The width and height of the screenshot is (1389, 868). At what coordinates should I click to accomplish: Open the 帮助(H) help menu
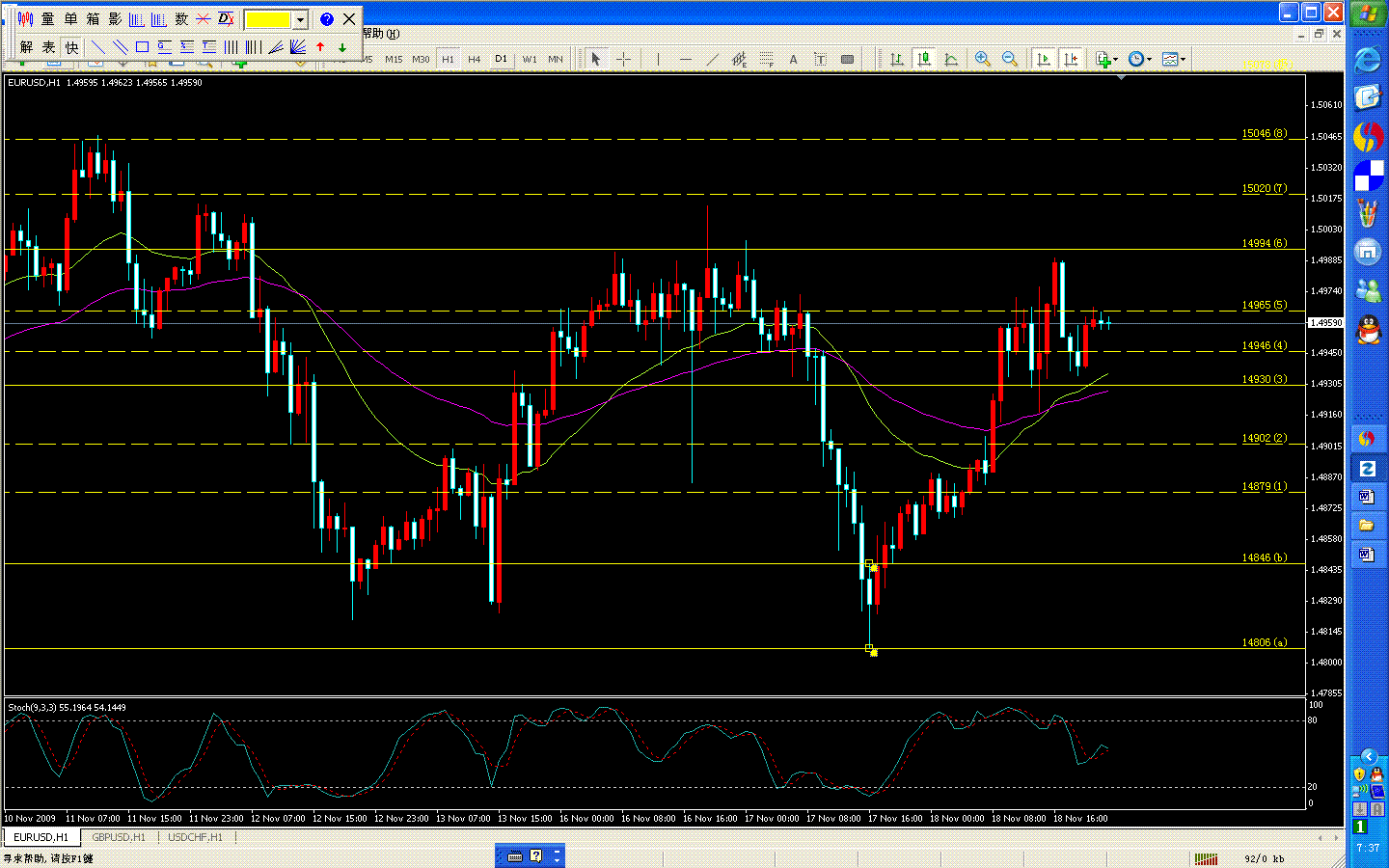380,34
